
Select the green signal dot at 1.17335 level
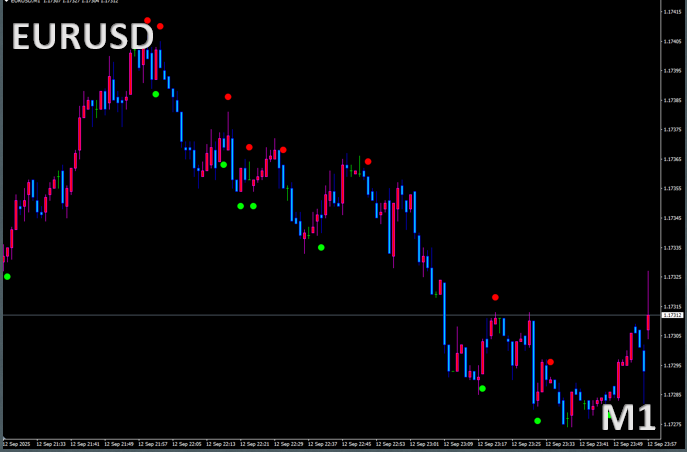click(321, 247)
